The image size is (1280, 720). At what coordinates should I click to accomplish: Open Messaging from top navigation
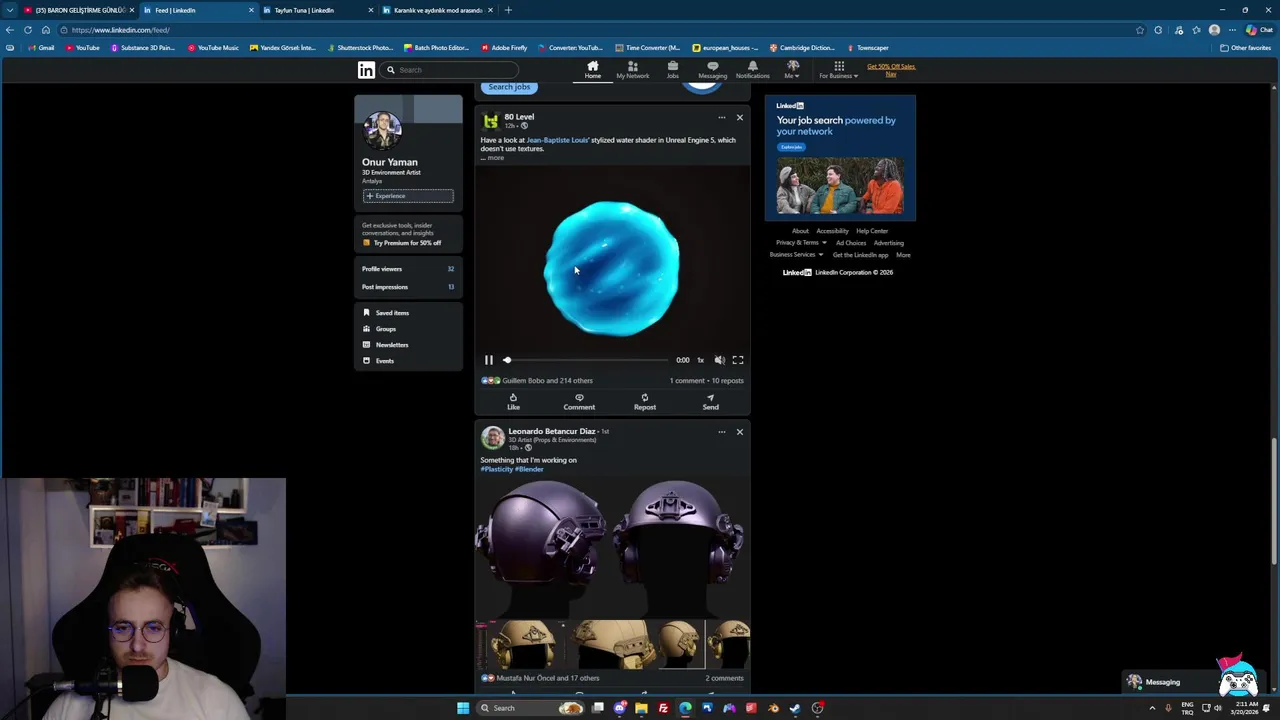click(x=712, y=70)
